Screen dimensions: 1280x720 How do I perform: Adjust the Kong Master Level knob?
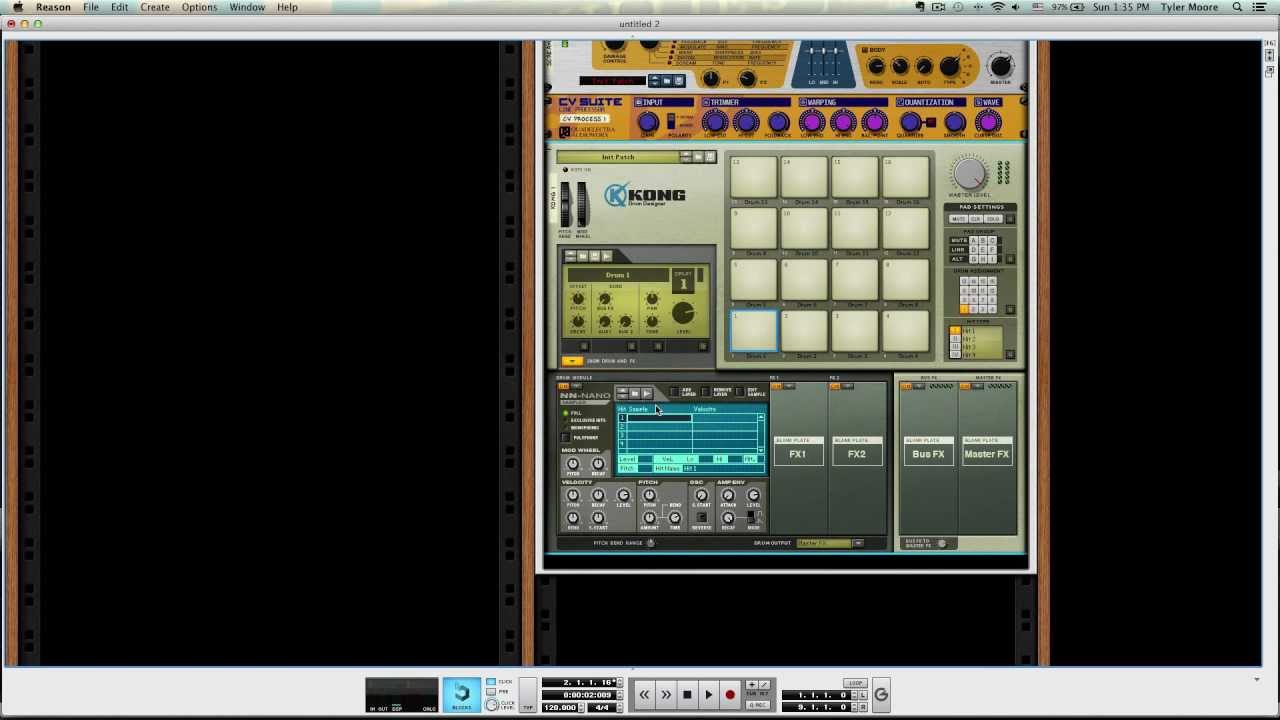pos(969,174)
